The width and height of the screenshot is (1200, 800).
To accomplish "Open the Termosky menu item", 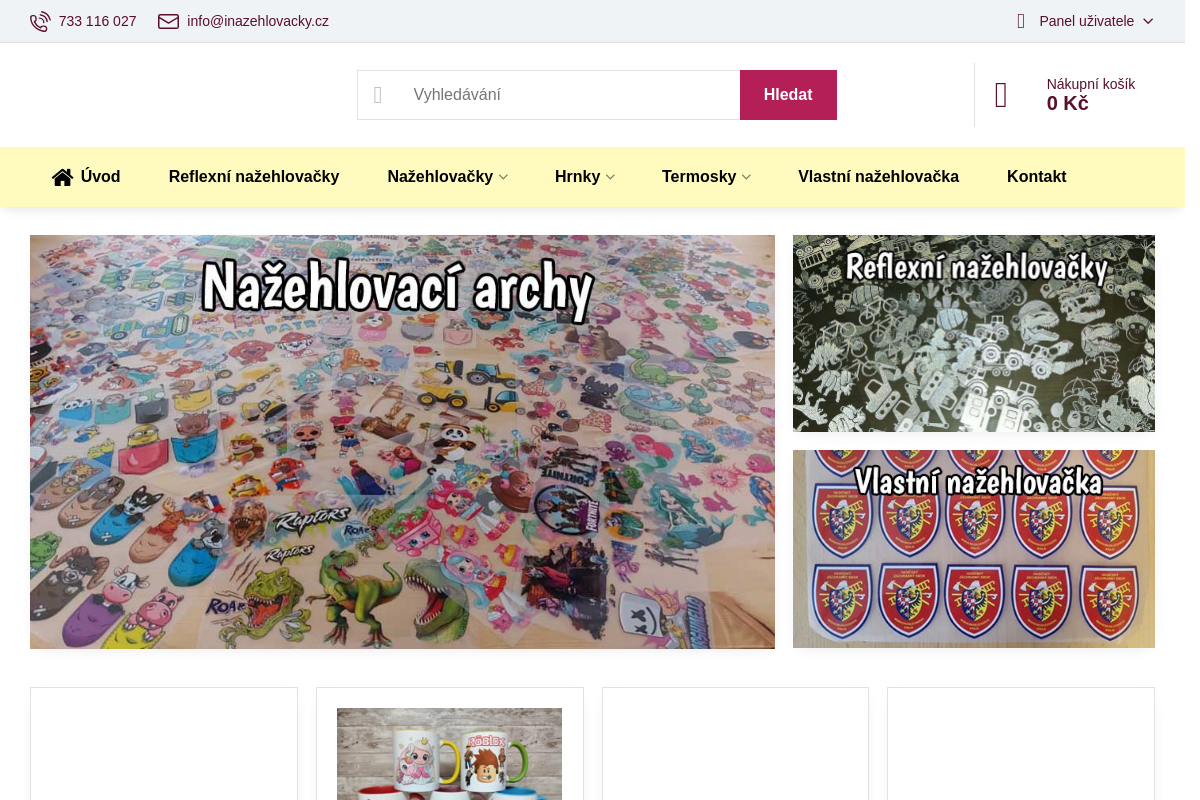I will [x=699, y=177].
